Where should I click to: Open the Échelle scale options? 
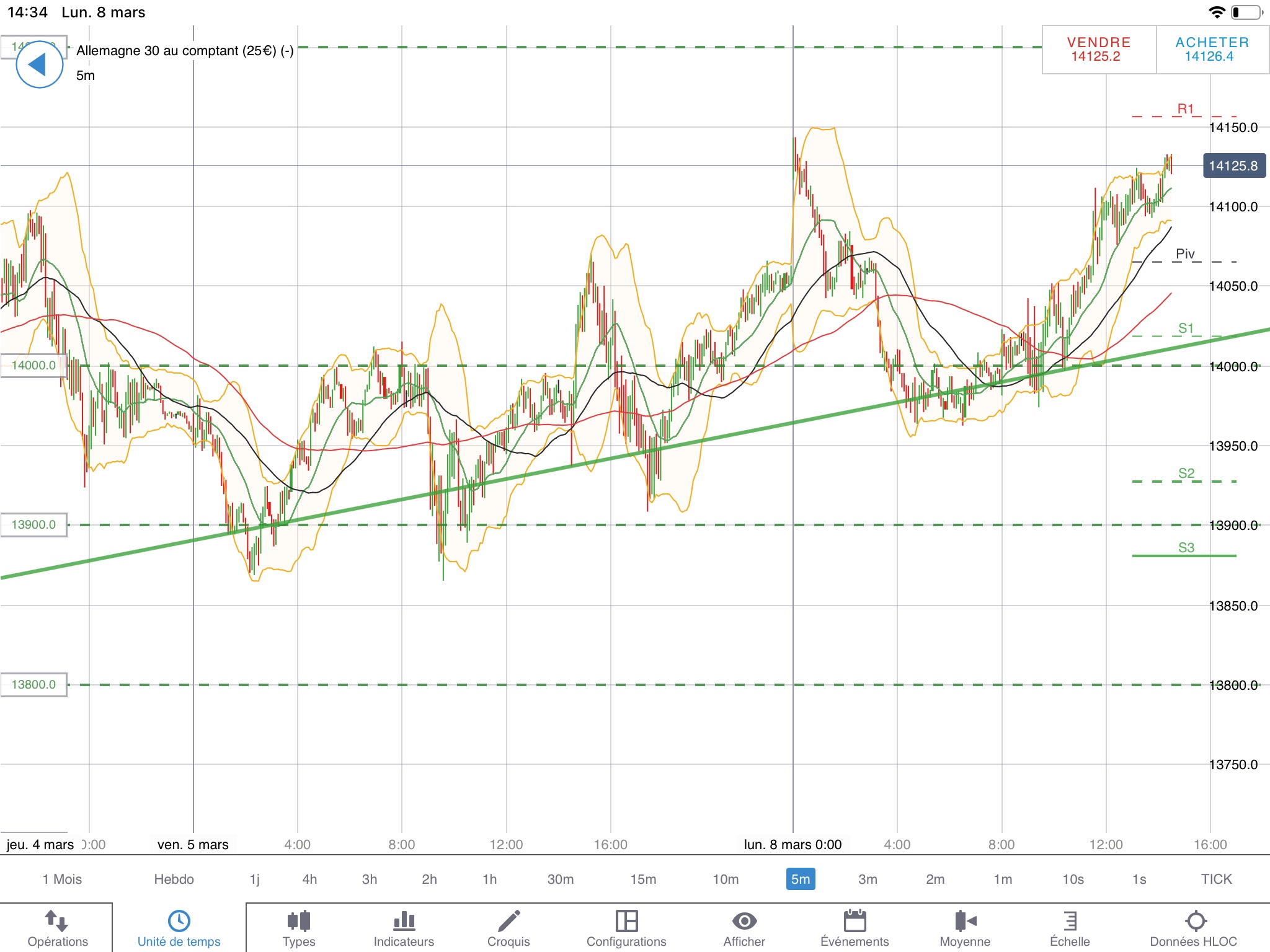pyautogui.click(x=1070, y=921)
